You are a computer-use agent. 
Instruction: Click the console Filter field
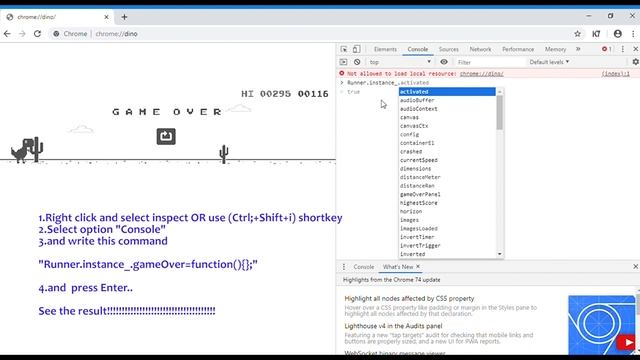(x=490, y=62)
